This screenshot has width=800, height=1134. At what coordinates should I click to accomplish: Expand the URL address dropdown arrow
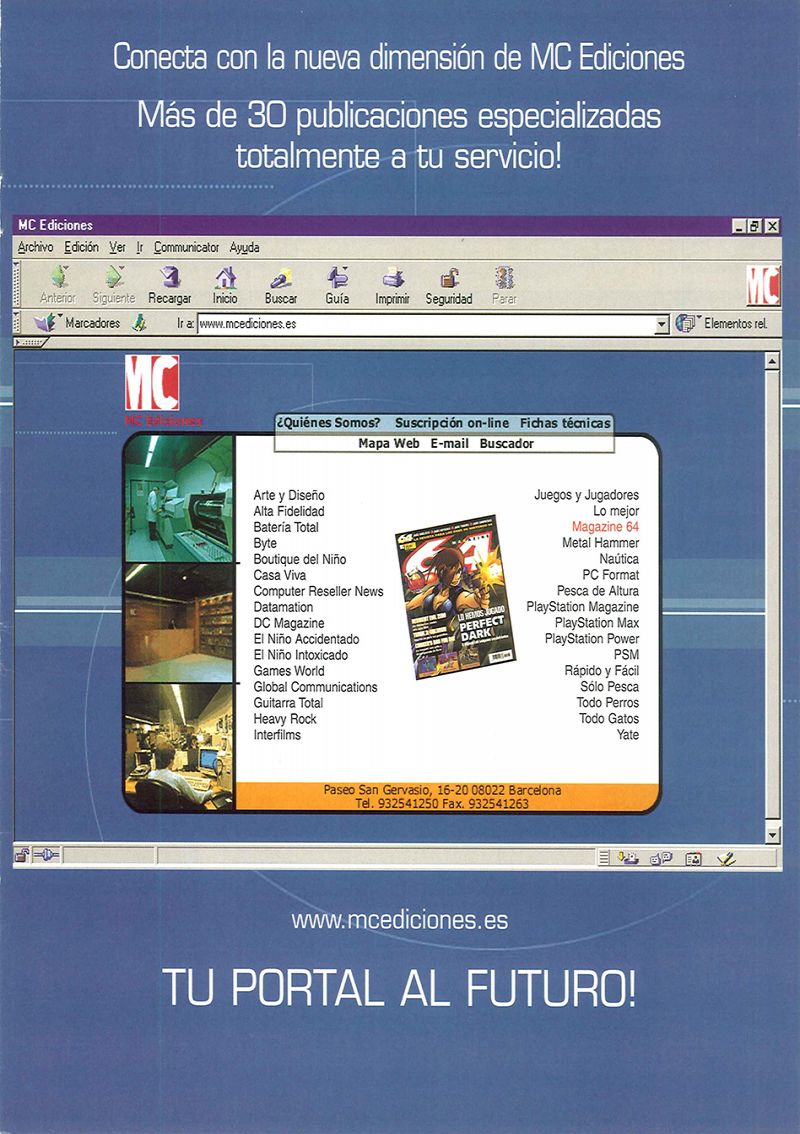(661, 325)
